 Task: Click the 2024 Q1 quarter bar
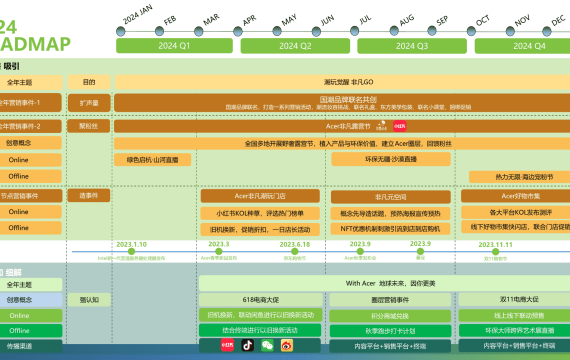coord(174,46)
